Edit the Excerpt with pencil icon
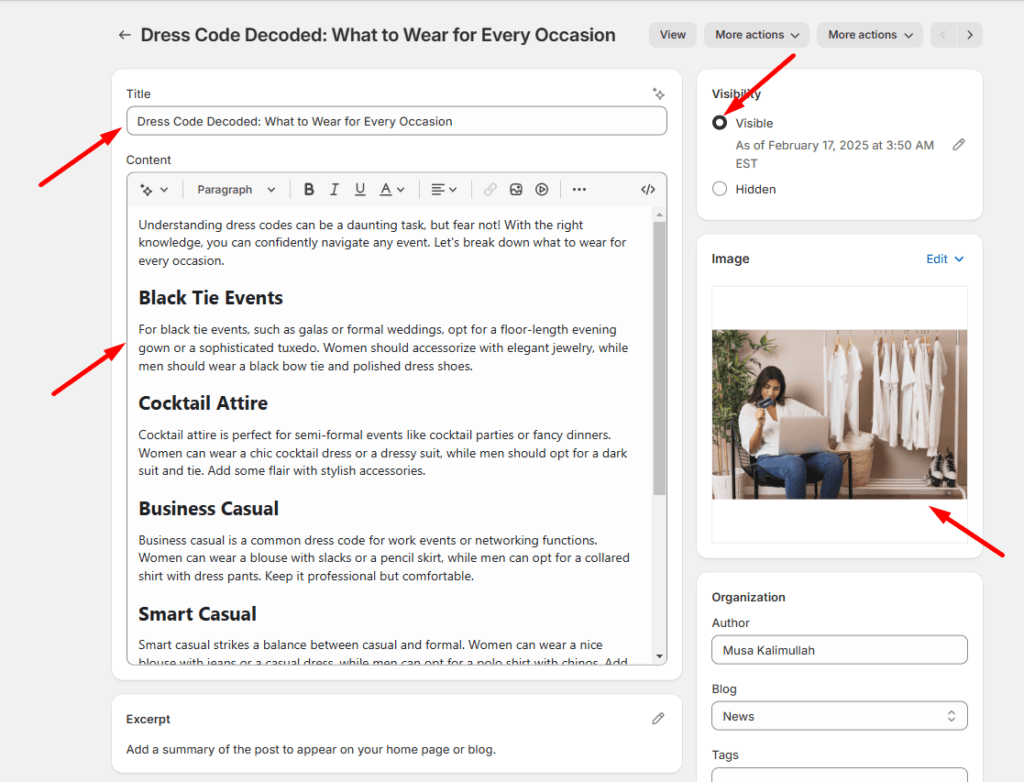1024x782 pixels. 658,719
